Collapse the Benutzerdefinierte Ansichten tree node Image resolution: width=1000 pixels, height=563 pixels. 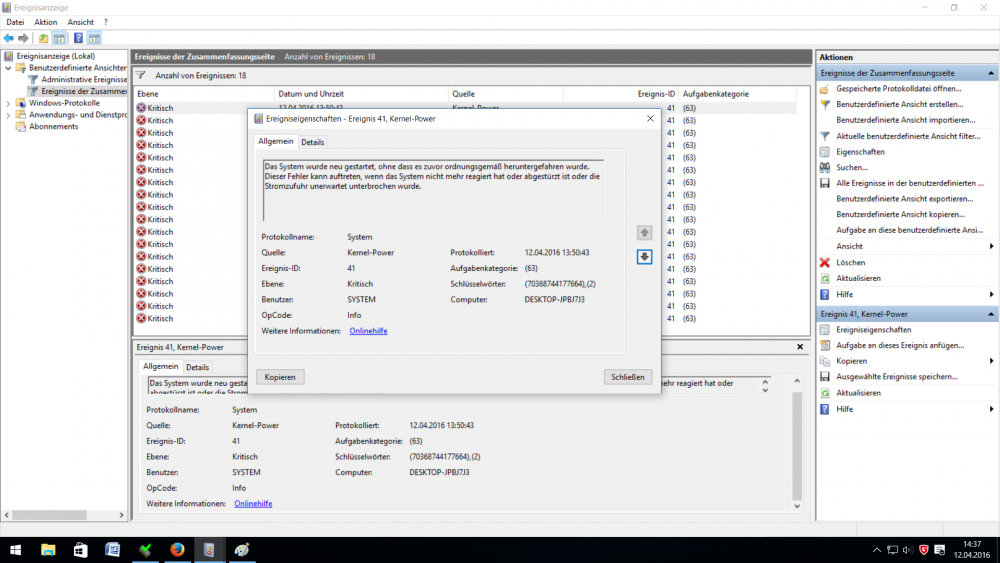9,68
